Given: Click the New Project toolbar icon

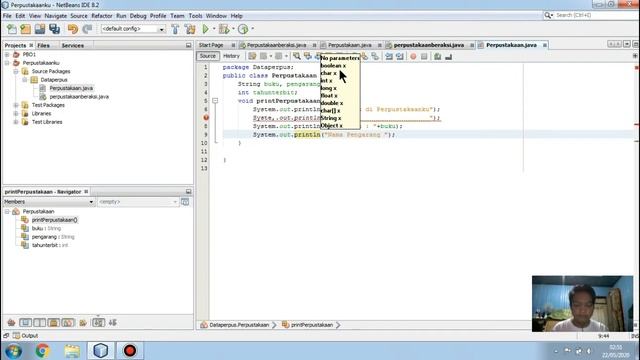Looking at the screenshot, I should coord(25,29).
